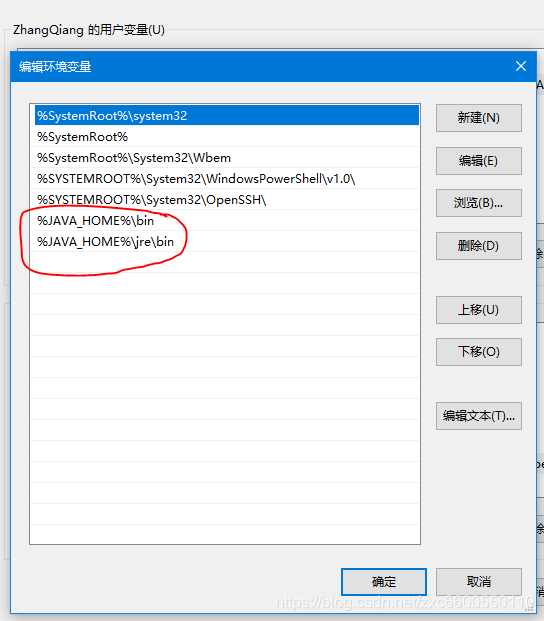This screenshot has height=621, width=544.
Task: Click the 删除(D) button
Action: pos(479,246)
